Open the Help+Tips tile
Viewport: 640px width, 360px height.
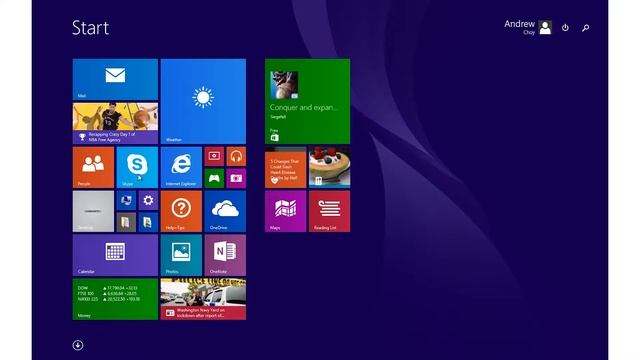[x=181, y=211]
